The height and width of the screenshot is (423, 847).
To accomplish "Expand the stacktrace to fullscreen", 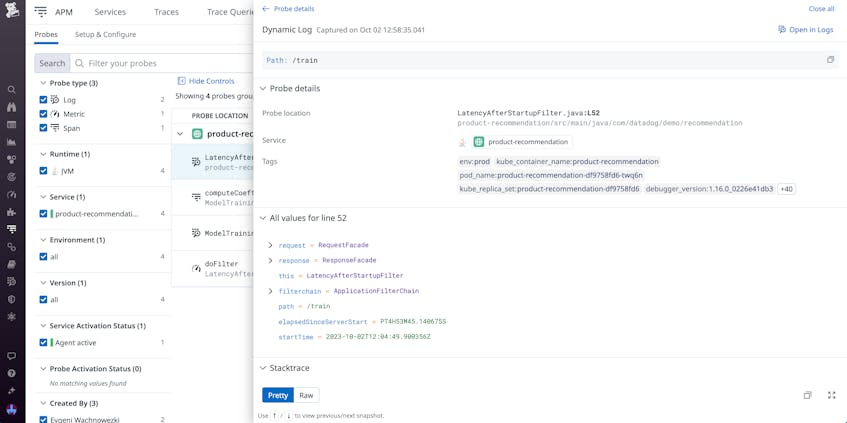I will pyautogui.click(x=831, y=395).
